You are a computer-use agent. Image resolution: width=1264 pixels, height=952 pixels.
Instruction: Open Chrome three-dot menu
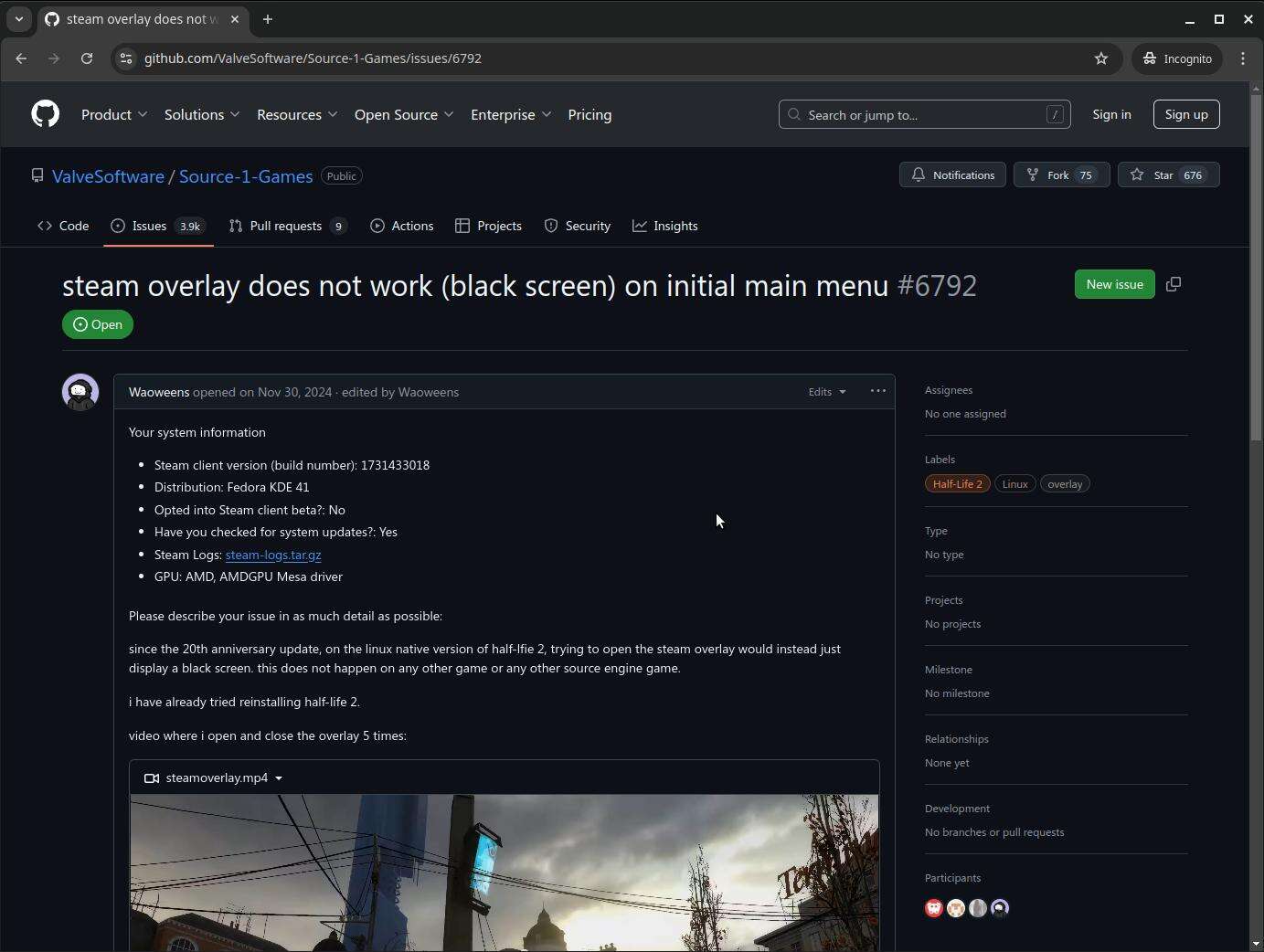coord(1243,58)
